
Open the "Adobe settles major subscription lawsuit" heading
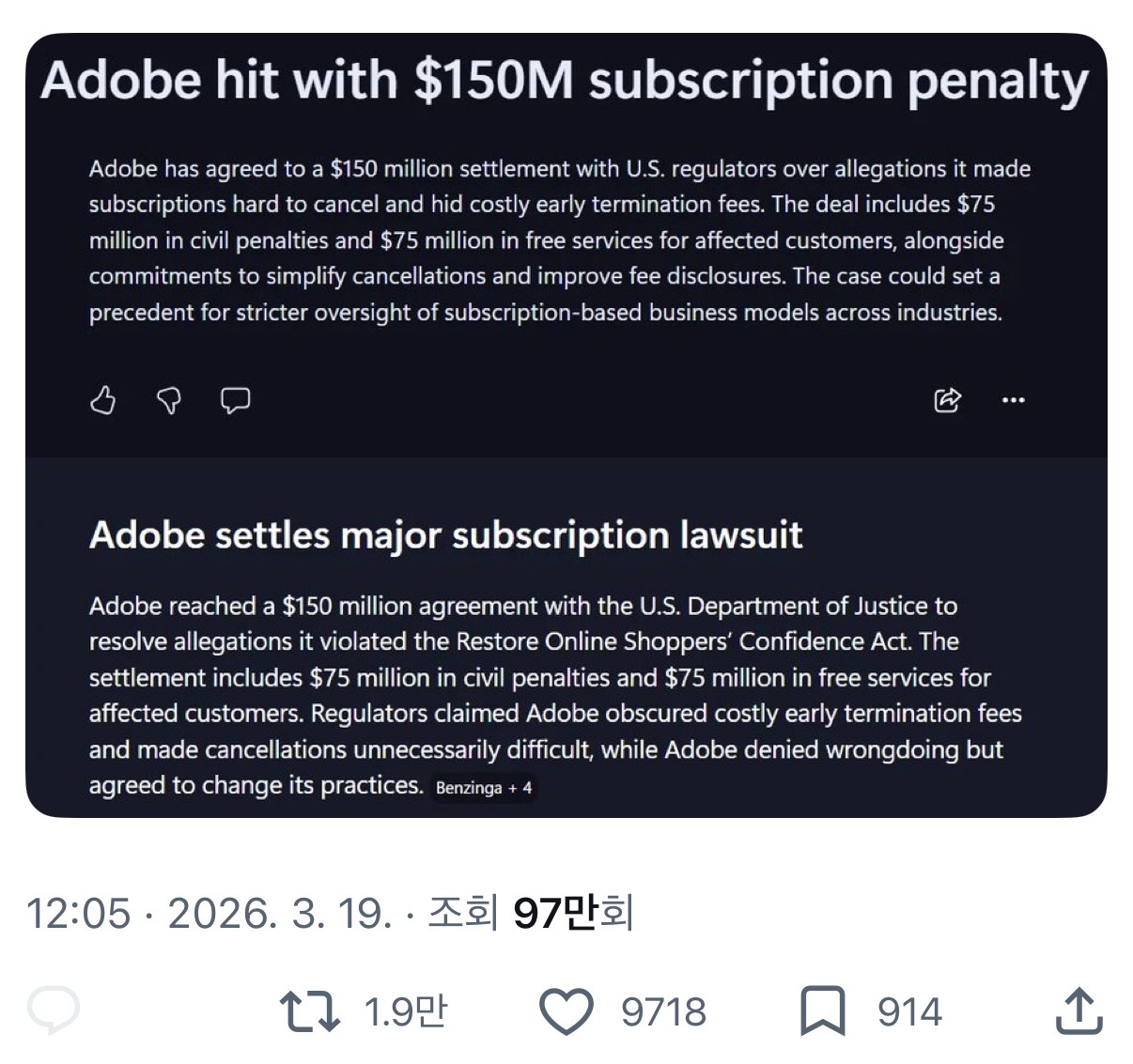pyautogui.click(x=445, y=535)
